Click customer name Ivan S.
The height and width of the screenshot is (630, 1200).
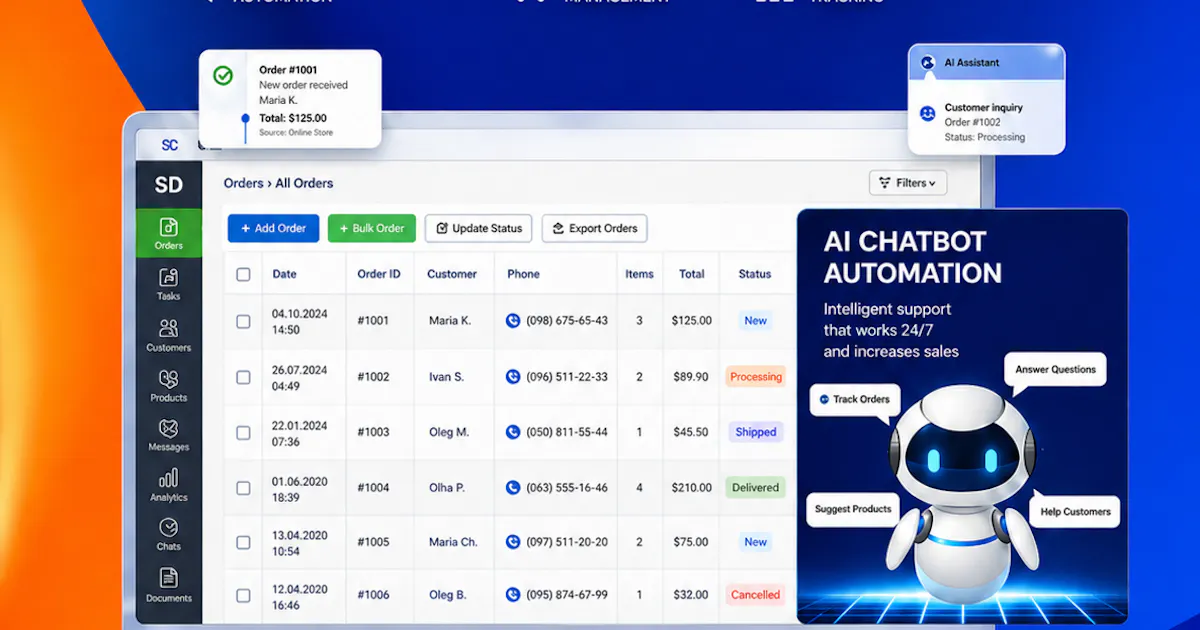coord(446,377)
